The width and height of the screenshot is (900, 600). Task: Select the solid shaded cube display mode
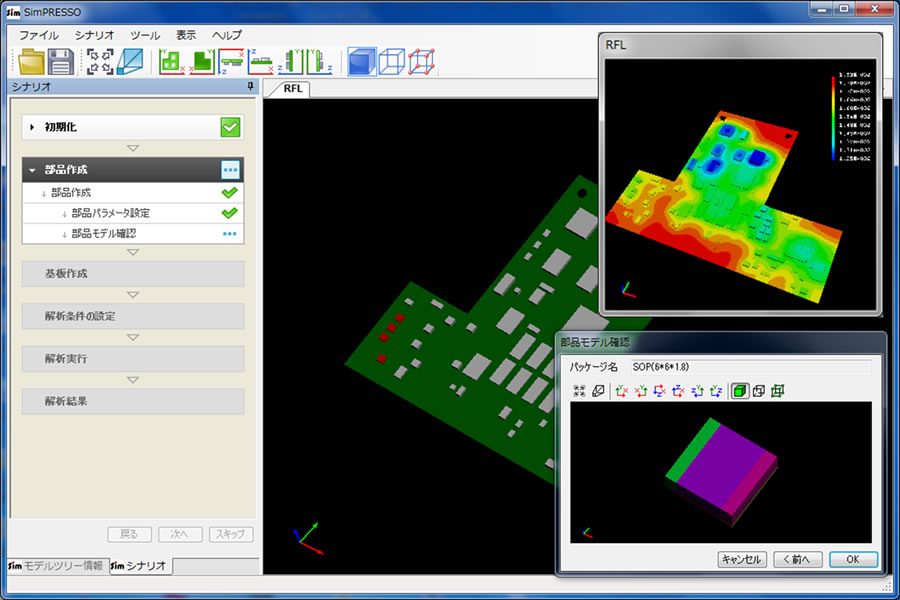tap(361, 62)
